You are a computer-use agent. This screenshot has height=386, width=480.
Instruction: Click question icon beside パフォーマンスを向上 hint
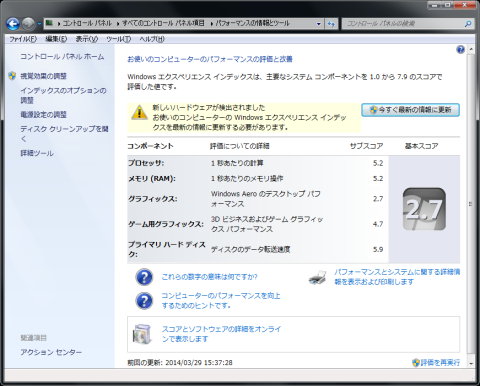[144, 301]
